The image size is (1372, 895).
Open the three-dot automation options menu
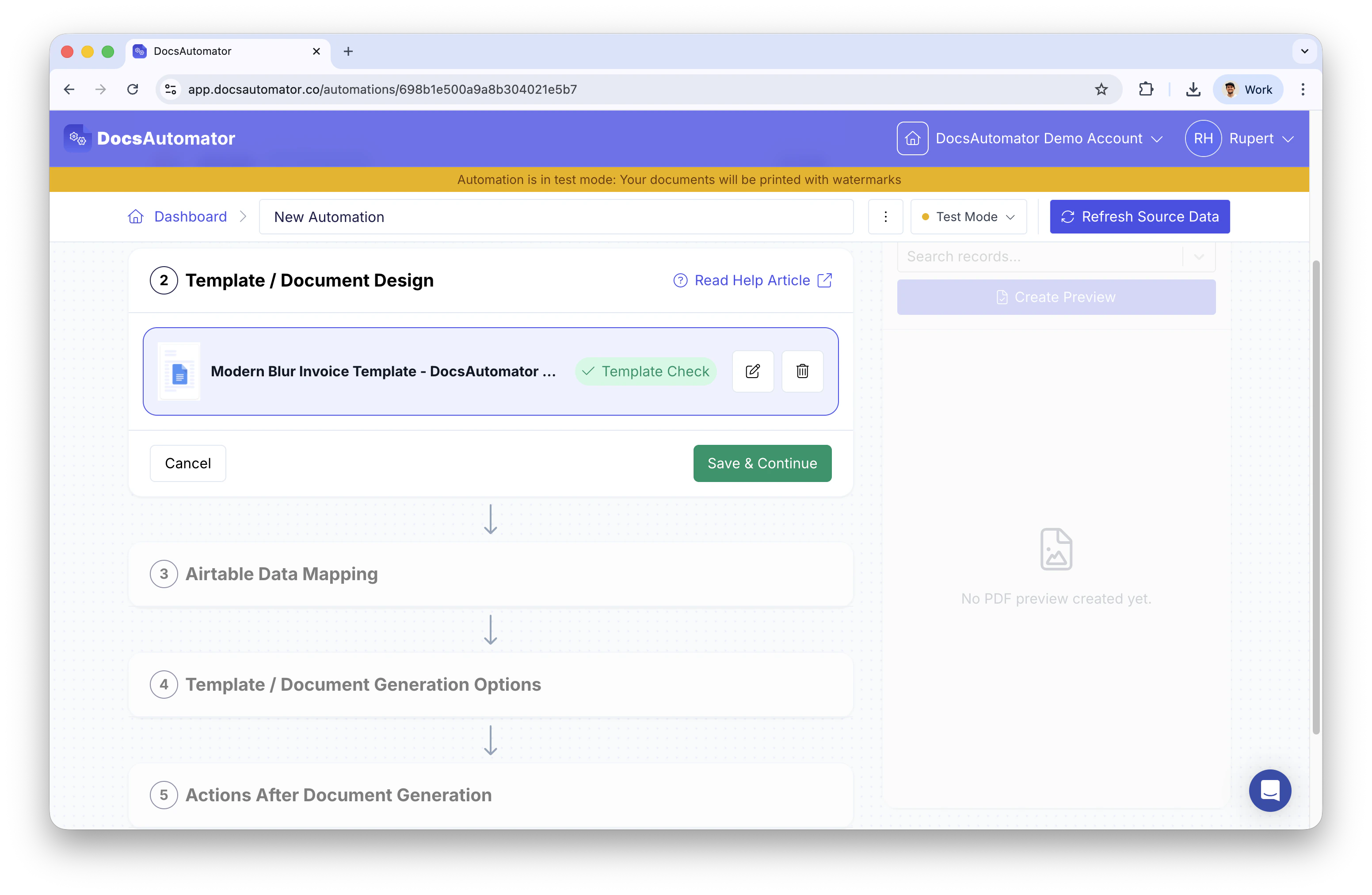click(x=885, y=217)
